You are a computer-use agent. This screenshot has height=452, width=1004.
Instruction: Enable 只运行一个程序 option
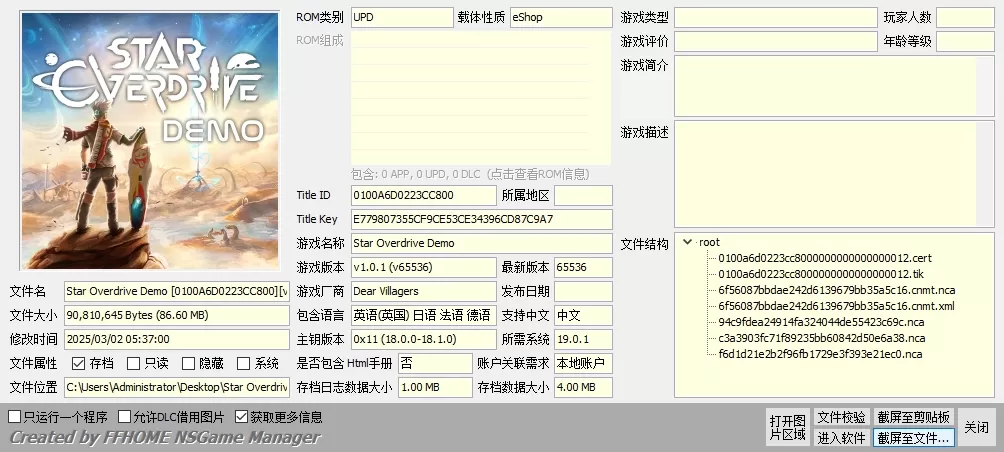pyautogui.click(x=15, y=417)
